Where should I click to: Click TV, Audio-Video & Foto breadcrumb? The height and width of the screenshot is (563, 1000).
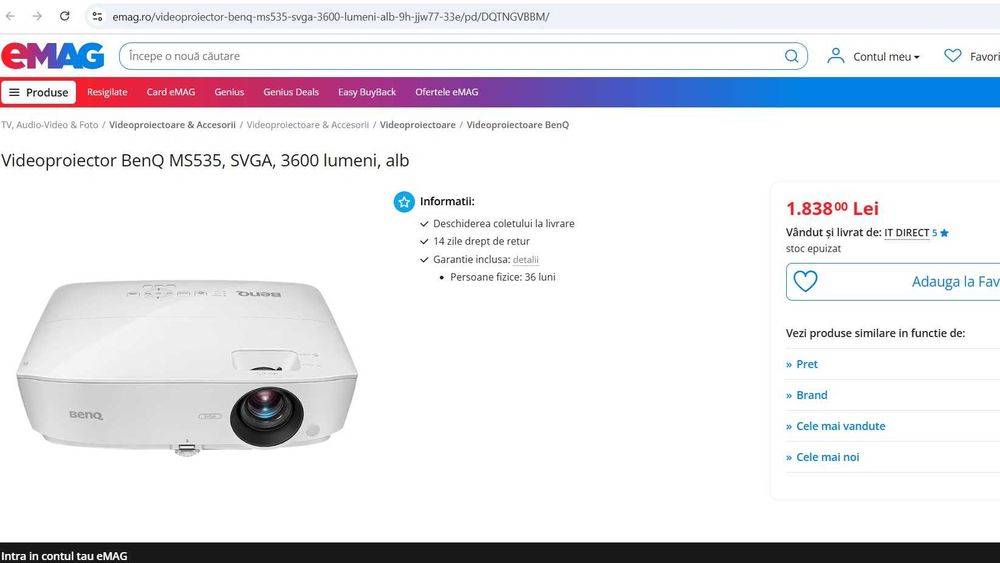[x=50, y=125]
